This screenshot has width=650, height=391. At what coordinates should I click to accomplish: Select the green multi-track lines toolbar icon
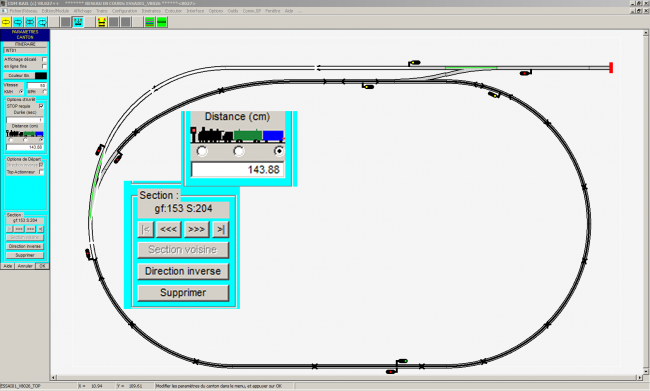pyautogui.click(x=150, y=22)
